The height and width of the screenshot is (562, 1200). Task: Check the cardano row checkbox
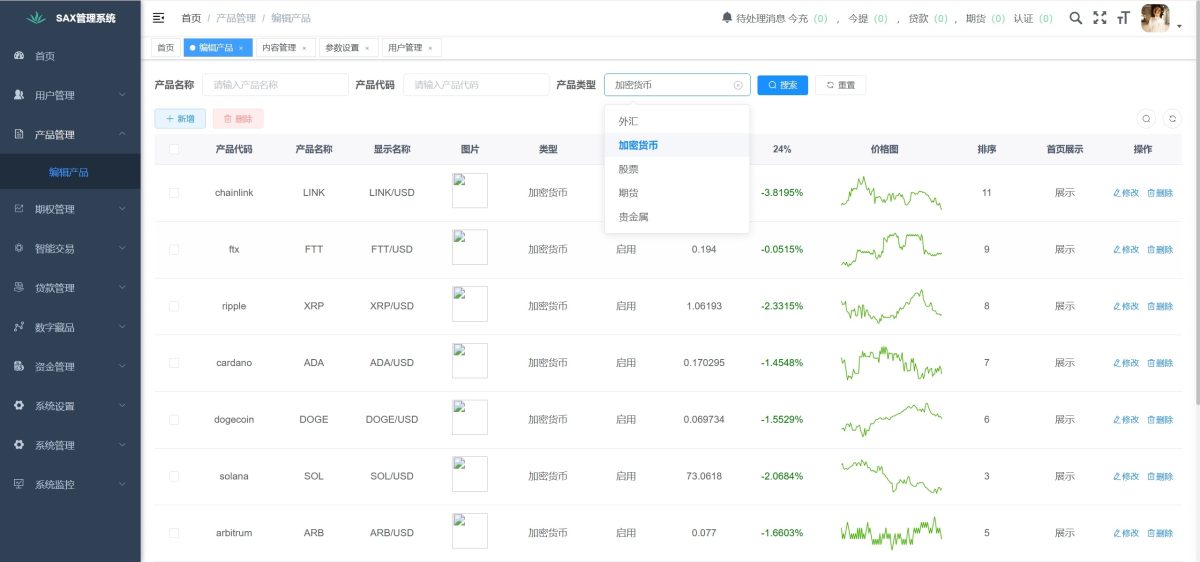[x=174, y=363]
